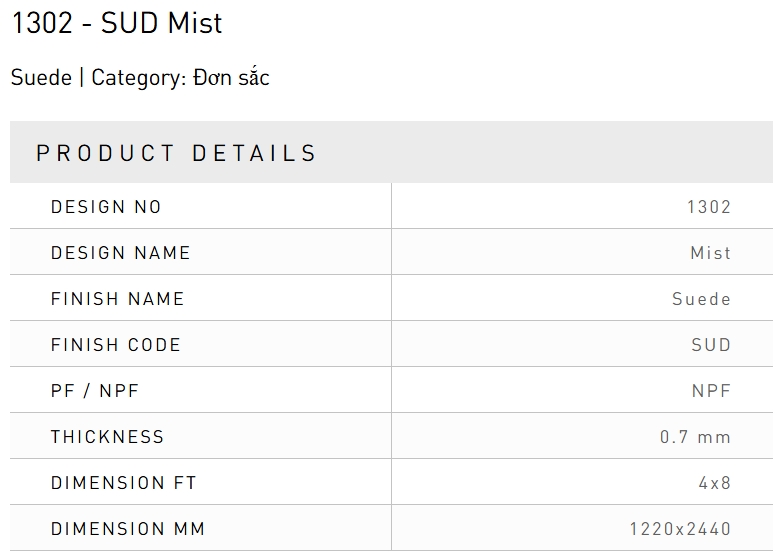Click the design number value "1302"
Screen dimensions: 782x559
[x=709, y=207]
